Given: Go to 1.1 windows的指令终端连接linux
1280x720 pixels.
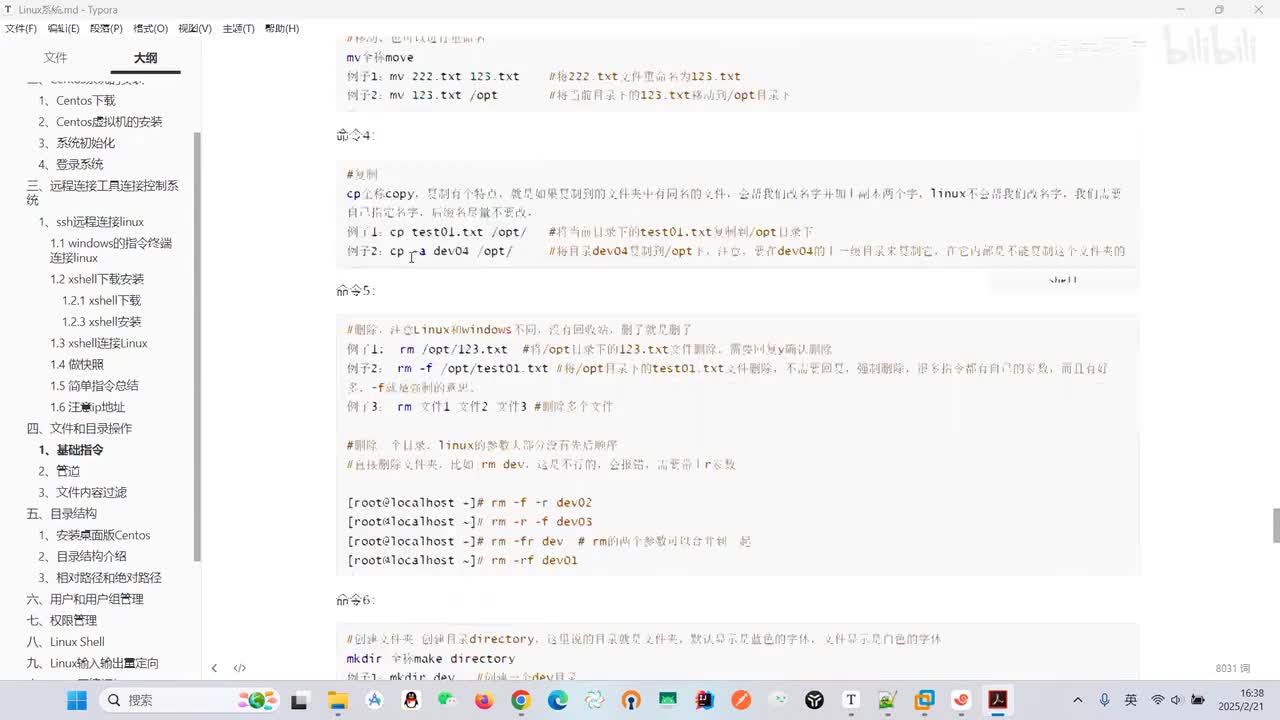Looking at the screenshot, I should 111,250.
